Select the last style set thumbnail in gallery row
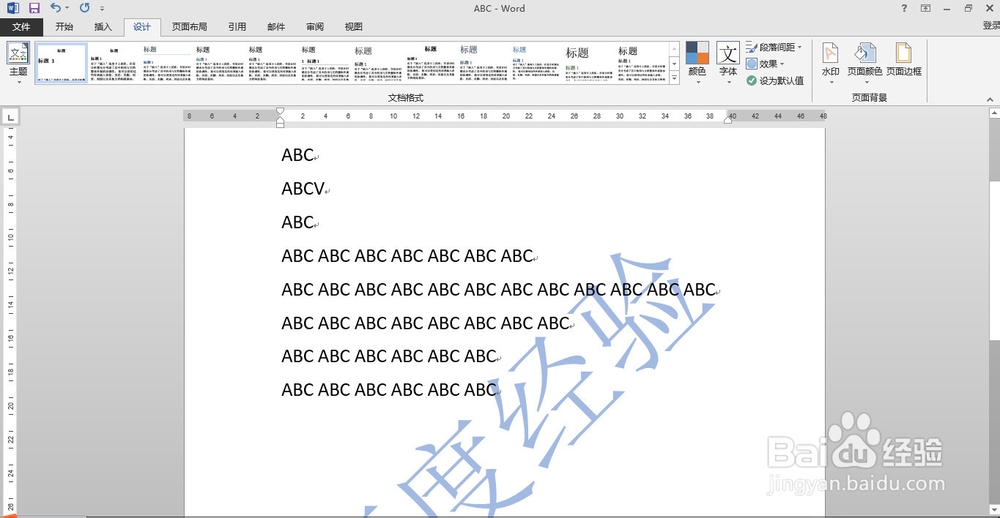The width and height of the screenshot is (1000, 518). click(x=640, y=63)
